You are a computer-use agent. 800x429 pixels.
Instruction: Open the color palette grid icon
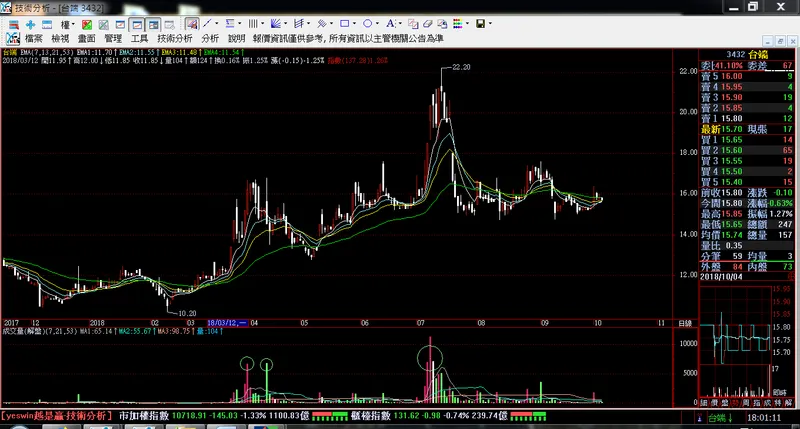click(x=457, y=23)
